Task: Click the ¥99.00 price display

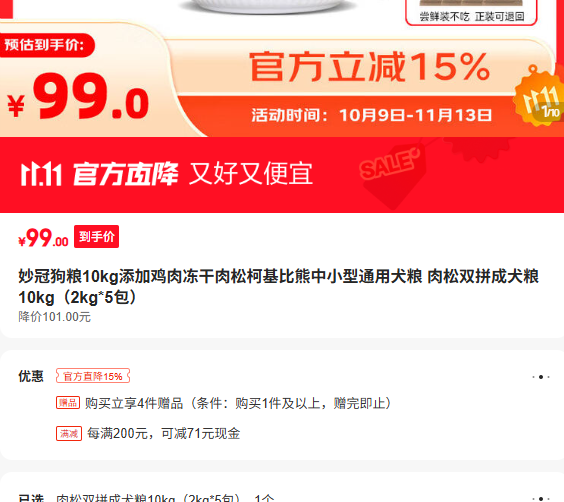Action: point(43,238)
